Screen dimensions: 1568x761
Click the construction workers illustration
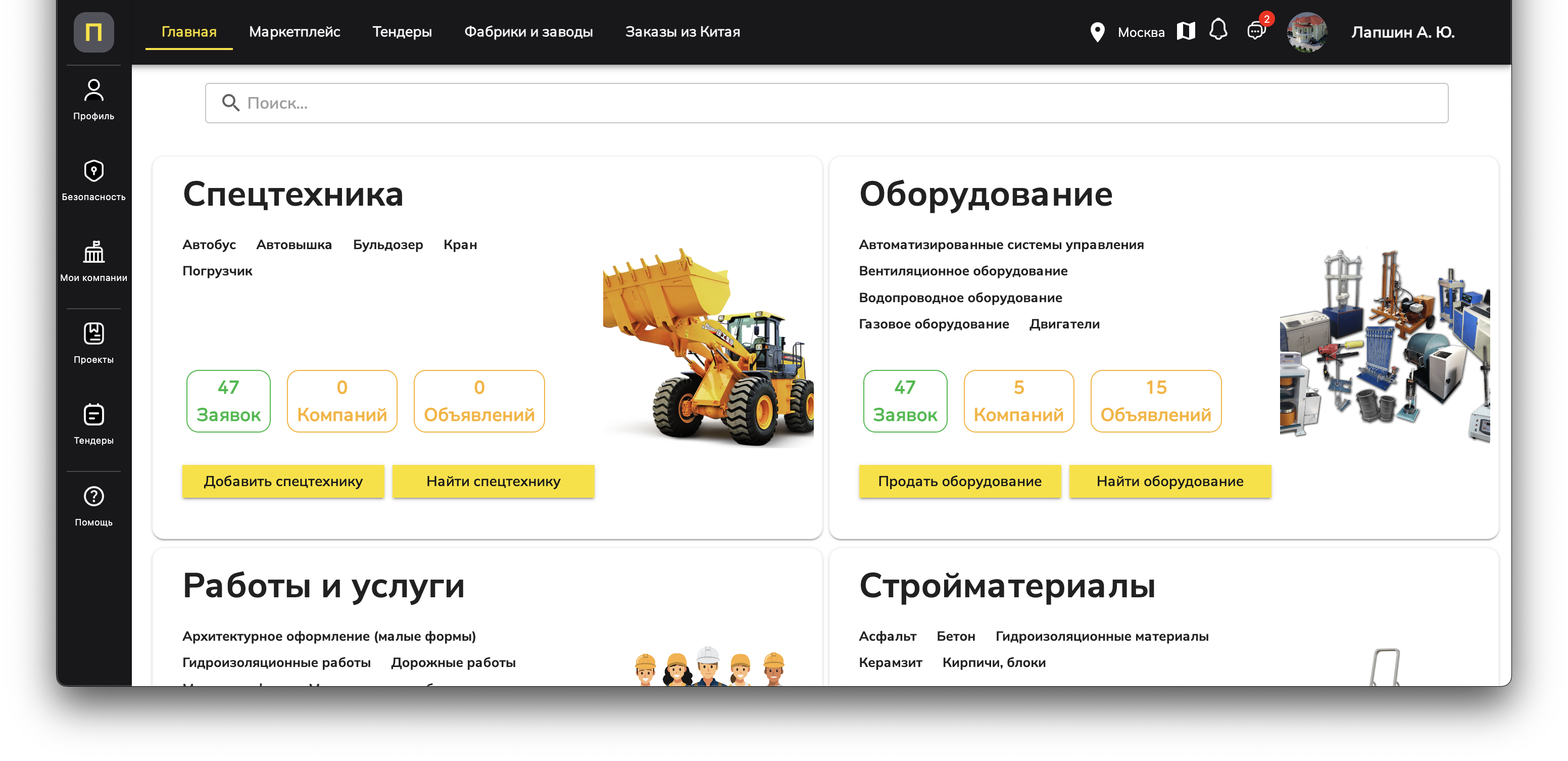point(710,666)
